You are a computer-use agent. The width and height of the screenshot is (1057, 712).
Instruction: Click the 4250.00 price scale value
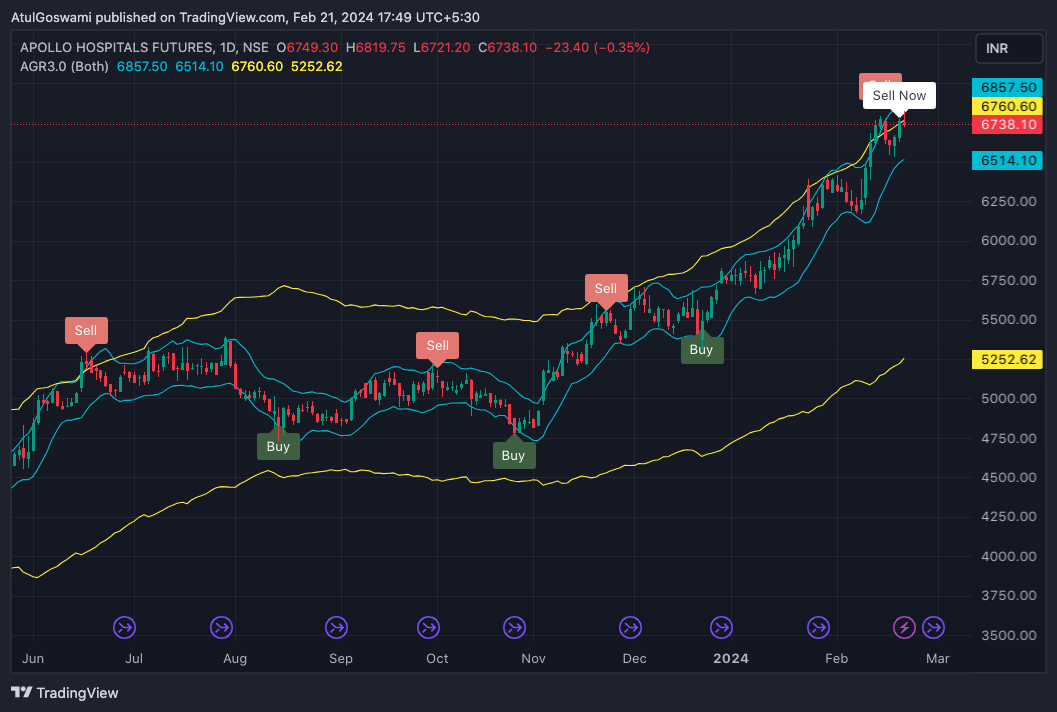click(1009, 516)
